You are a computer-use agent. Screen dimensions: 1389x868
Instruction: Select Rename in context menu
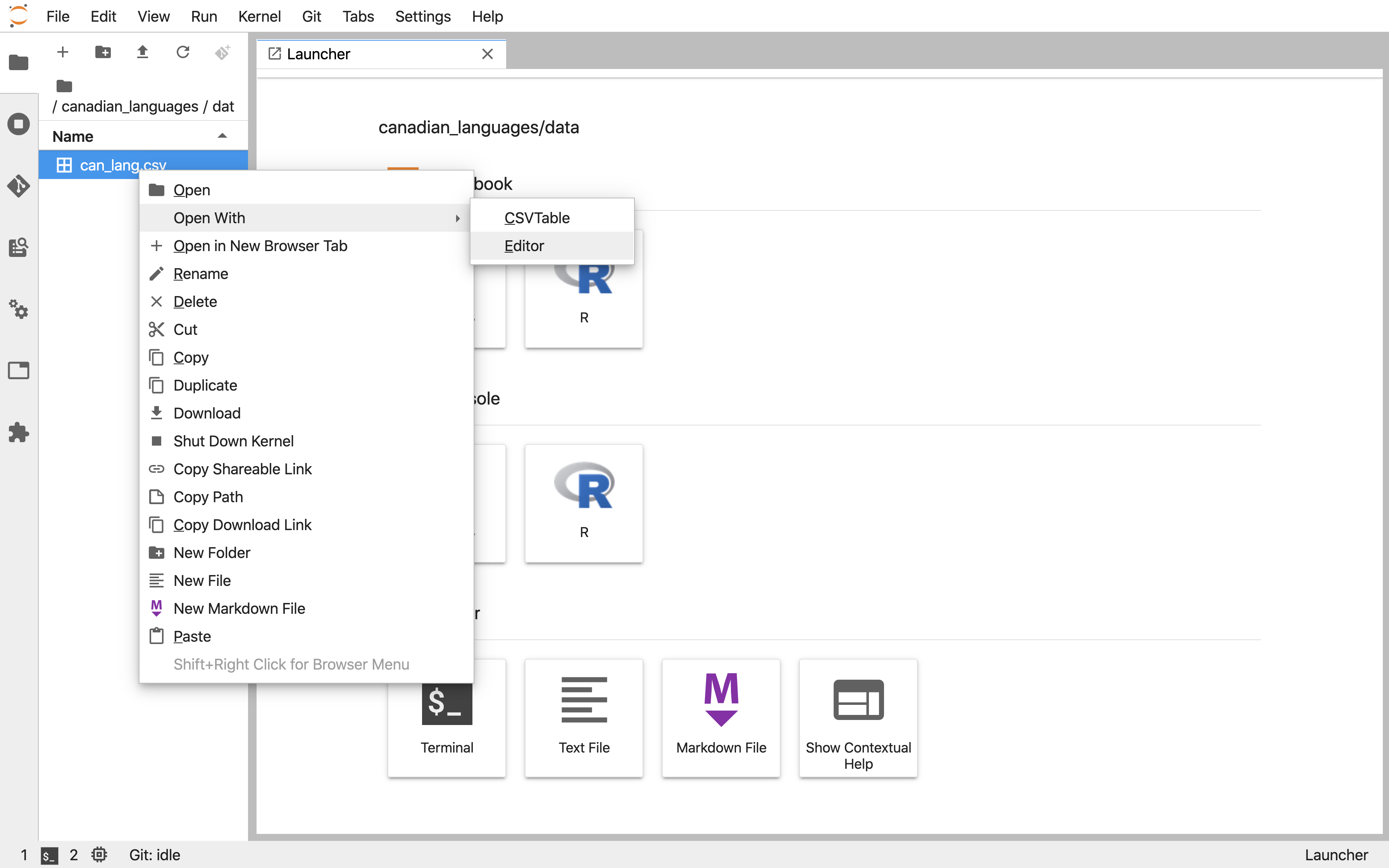(306, 274)
